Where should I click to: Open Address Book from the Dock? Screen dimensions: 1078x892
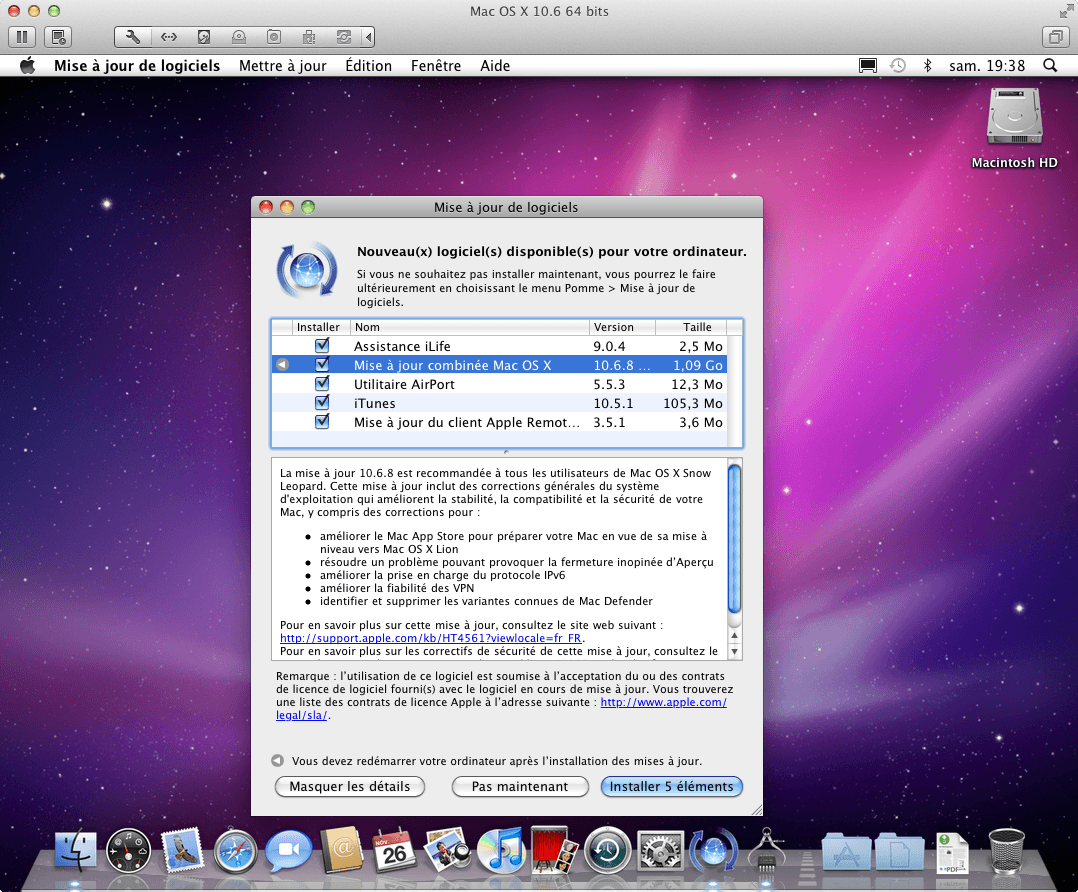pos(342,850)
